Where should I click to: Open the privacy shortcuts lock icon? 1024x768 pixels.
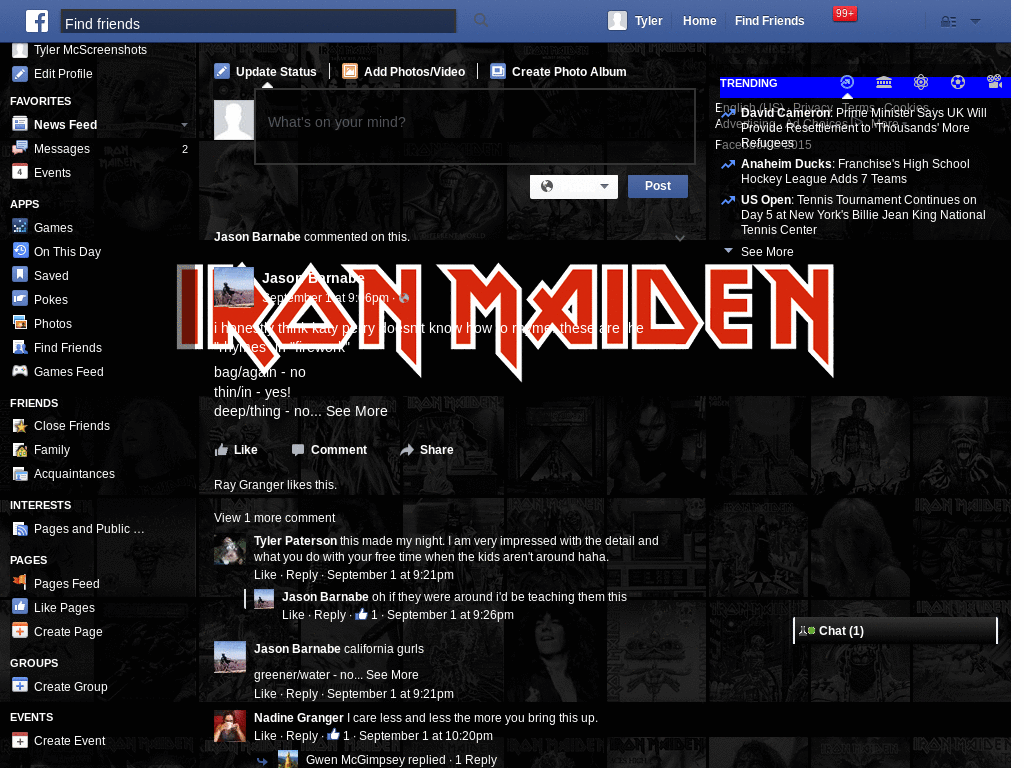click(948, 22)
